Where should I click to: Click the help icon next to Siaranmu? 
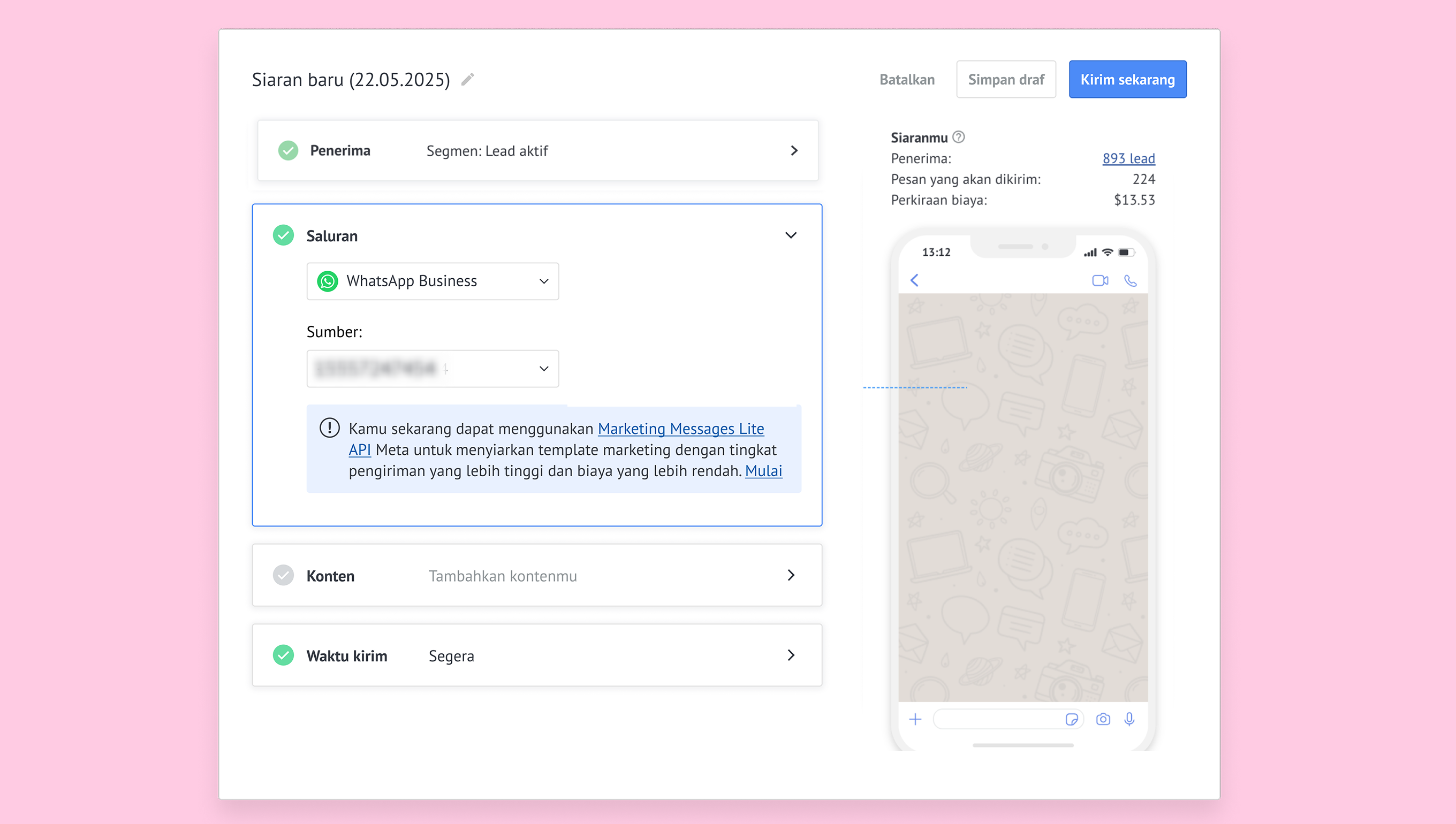(x=958, y=137)
